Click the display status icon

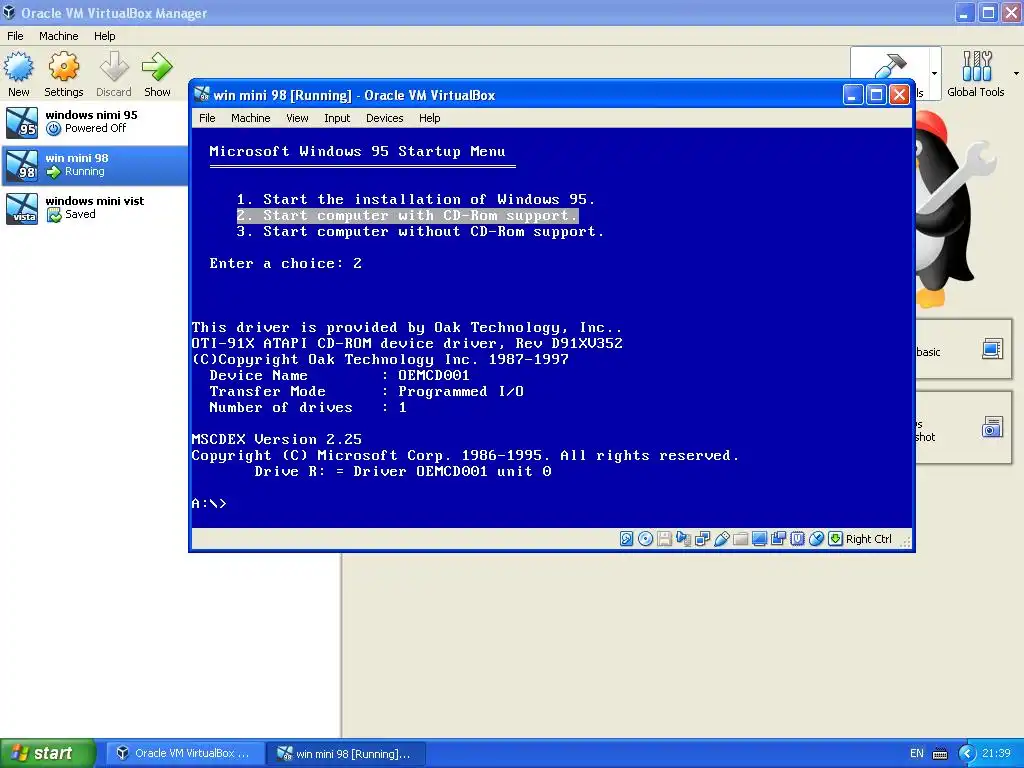tap(759, 539)
